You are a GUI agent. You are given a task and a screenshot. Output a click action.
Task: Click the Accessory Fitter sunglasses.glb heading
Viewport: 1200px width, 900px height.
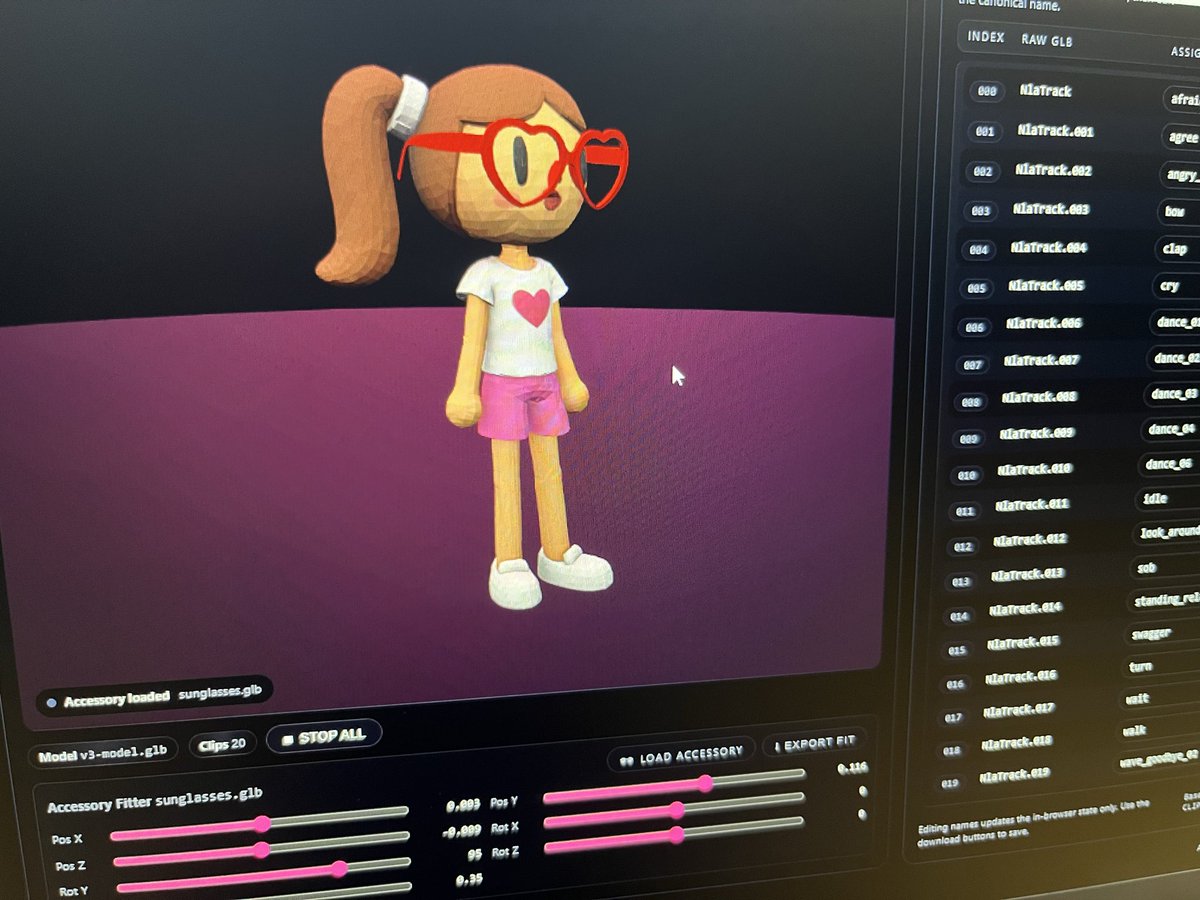pyautogui.click(x=155, y=801)
